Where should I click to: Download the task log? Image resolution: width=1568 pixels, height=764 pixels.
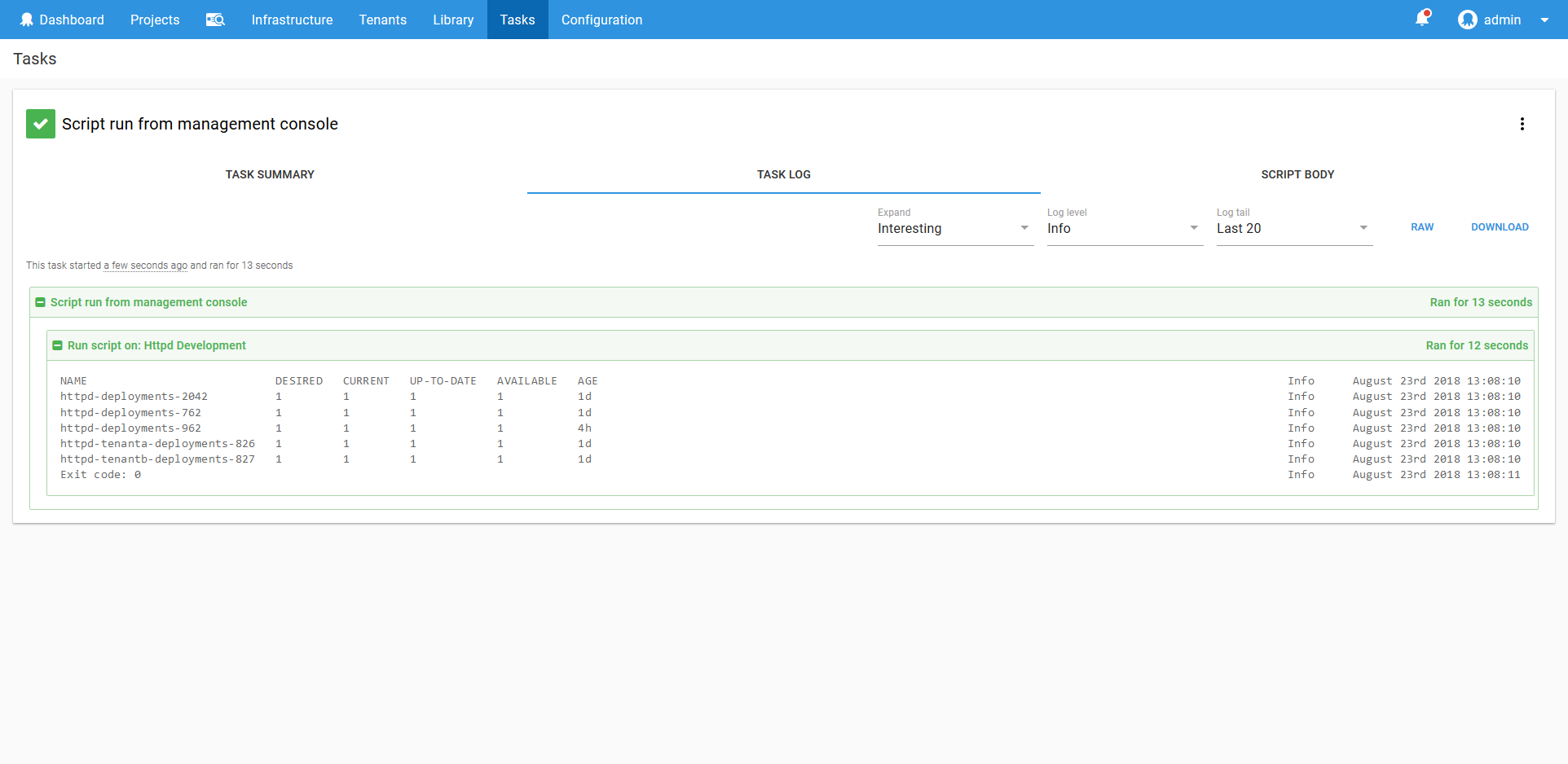coord(1500,227)
